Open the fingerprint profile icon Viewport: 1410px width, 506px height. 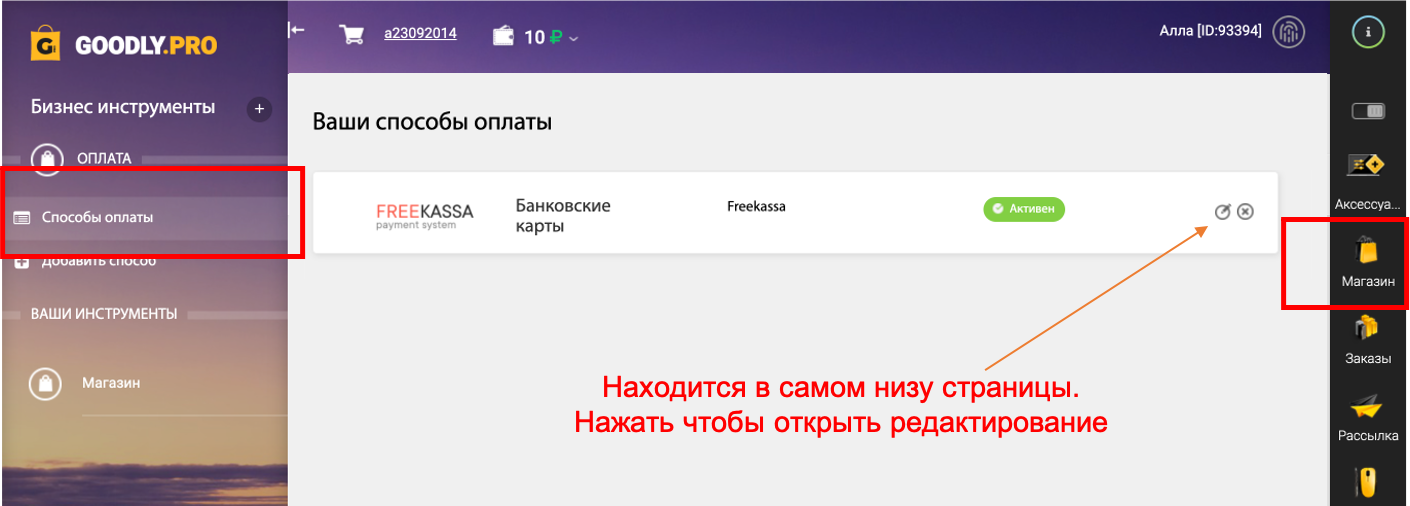pyautogui.click(x=1289, y=32)
